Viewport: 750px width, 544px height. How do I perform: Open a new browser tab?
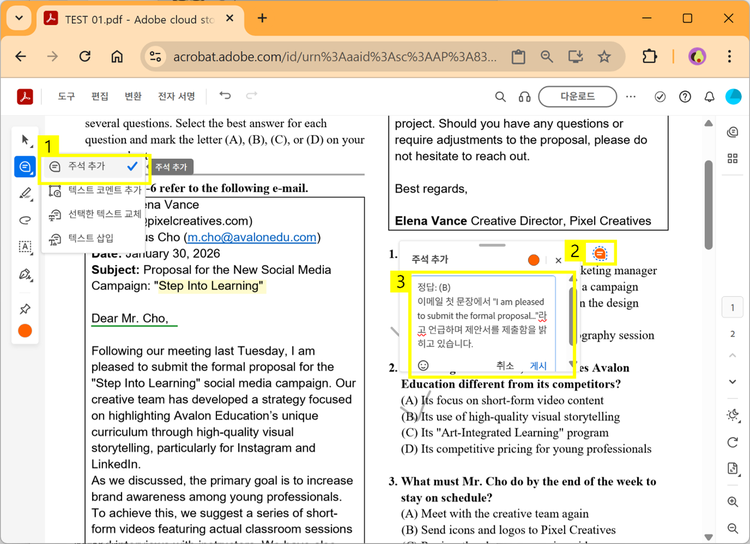[x=262, y=18]
